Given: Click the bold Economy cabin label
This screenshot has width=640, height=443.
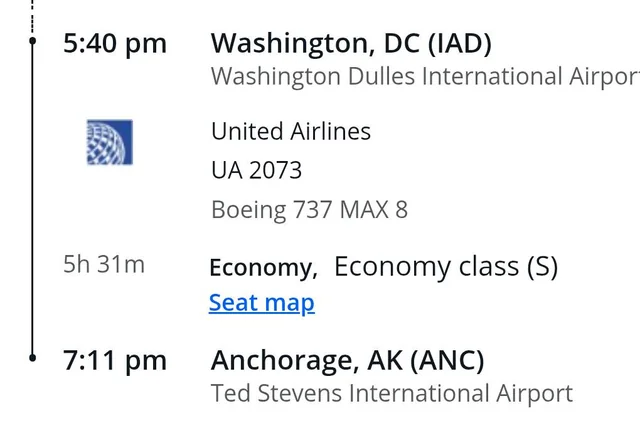Looking at the screenshot, I should [262, 268].
